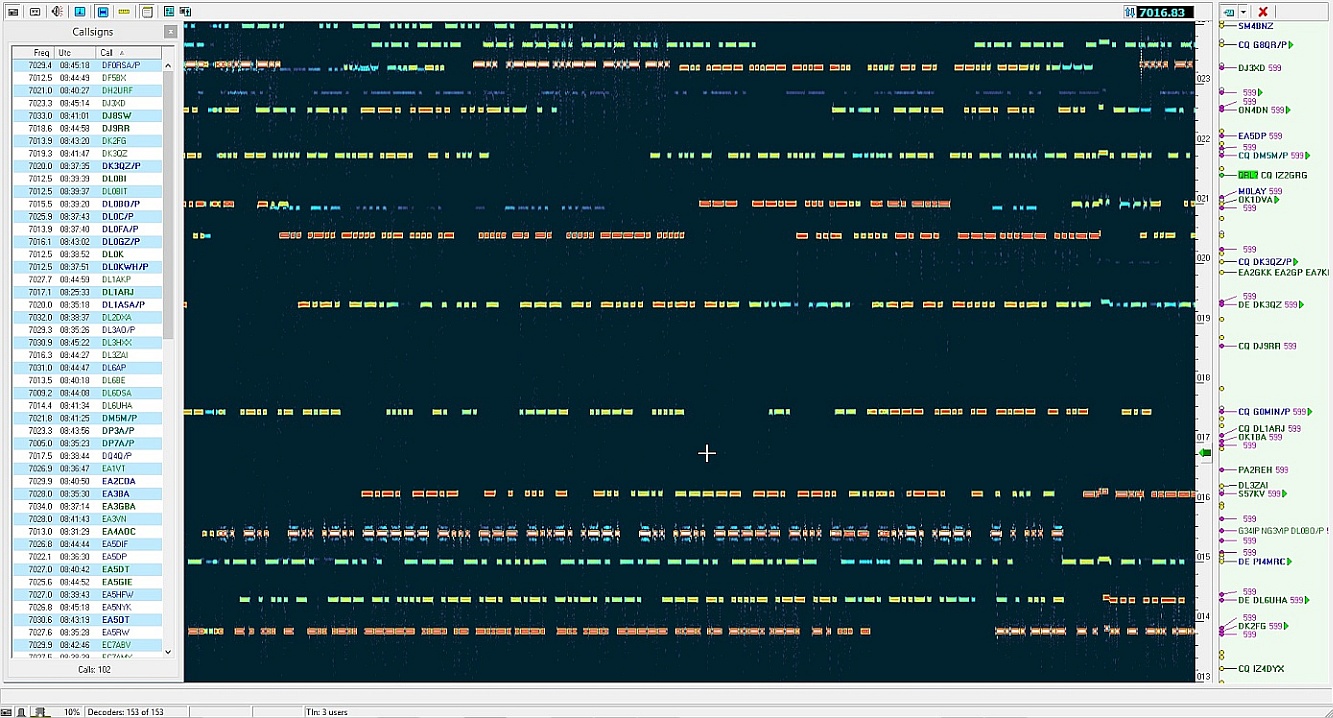The image size is (1333, 718).
Task: Select callsign row EA4ADC
Action: (x=87, y=531)
